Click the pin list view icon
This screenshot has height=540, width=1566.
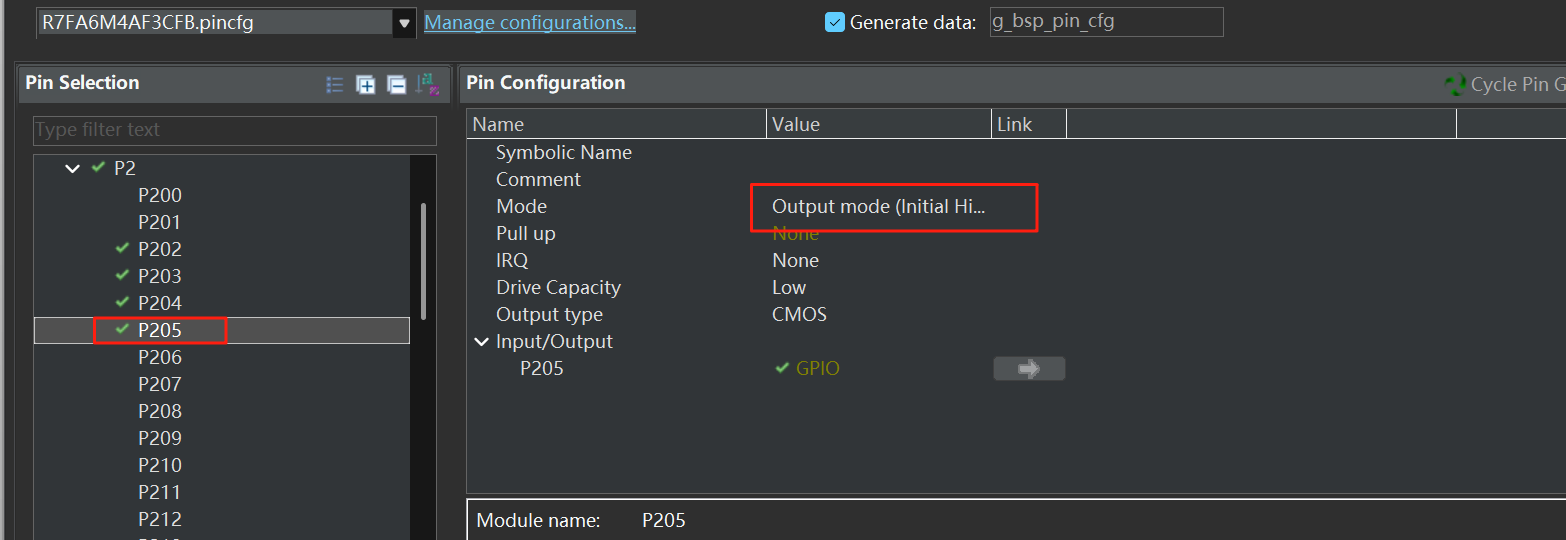(335, 85)
